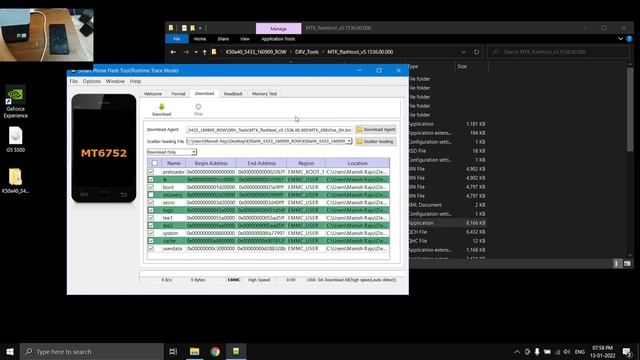The width and height of the screenshot is (640, 360).
Task: Switch Explorer to large icons view
Action: 627,264
